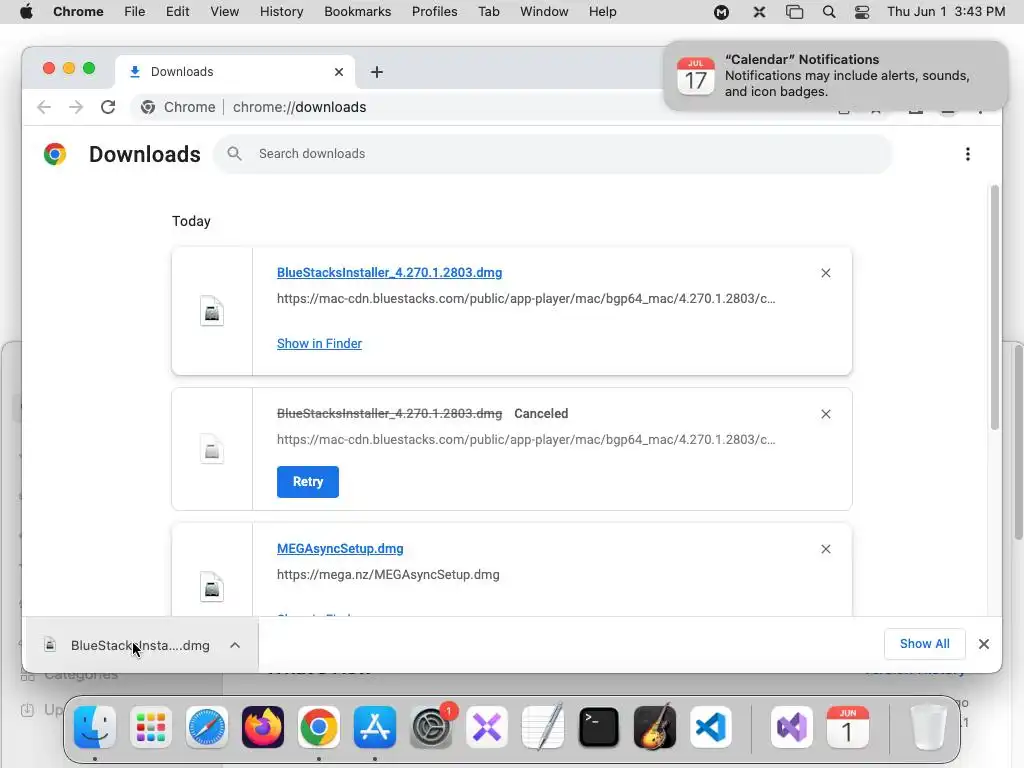Click the date and time in menu bar
The width and height of the screenshot is (1024, 768).
946,12
